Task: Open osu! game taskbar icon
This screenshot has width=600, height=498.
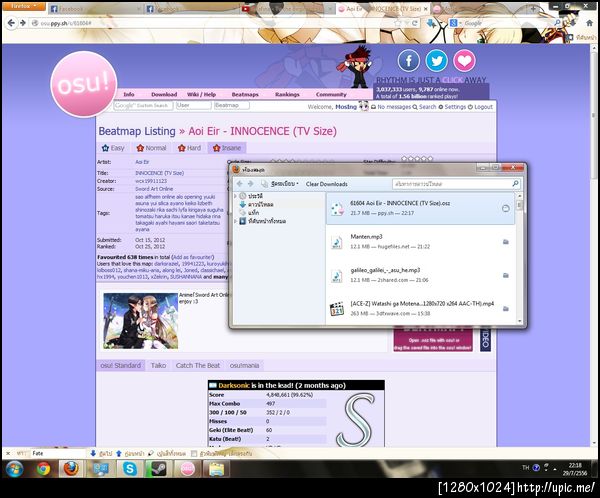Action: click(188, 469)
